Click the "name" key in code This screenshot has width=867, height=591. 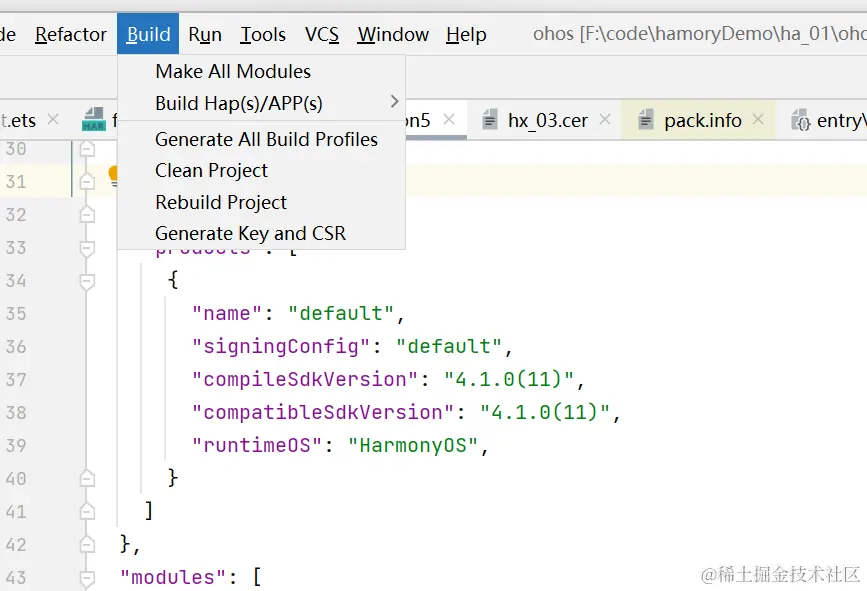click(227, 313)
